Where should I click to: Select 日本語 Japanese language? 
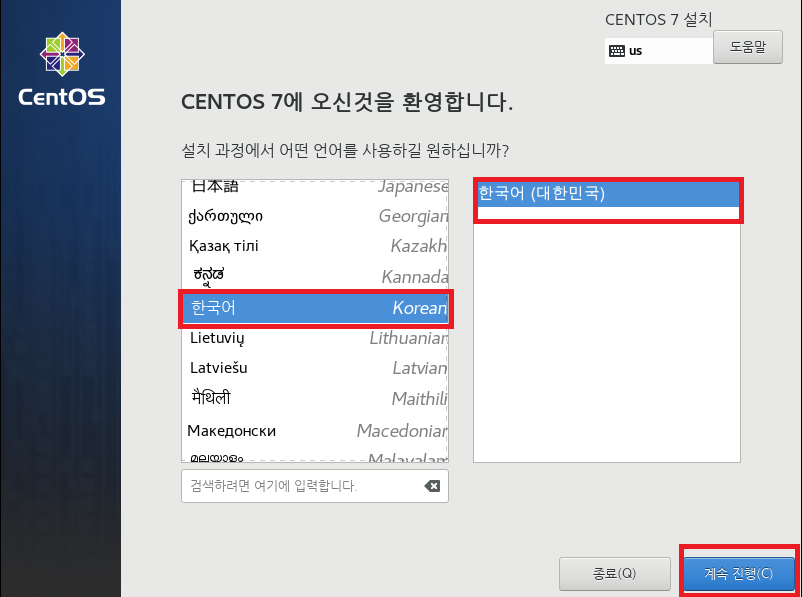pyautogui.click(x=315, y=187)
